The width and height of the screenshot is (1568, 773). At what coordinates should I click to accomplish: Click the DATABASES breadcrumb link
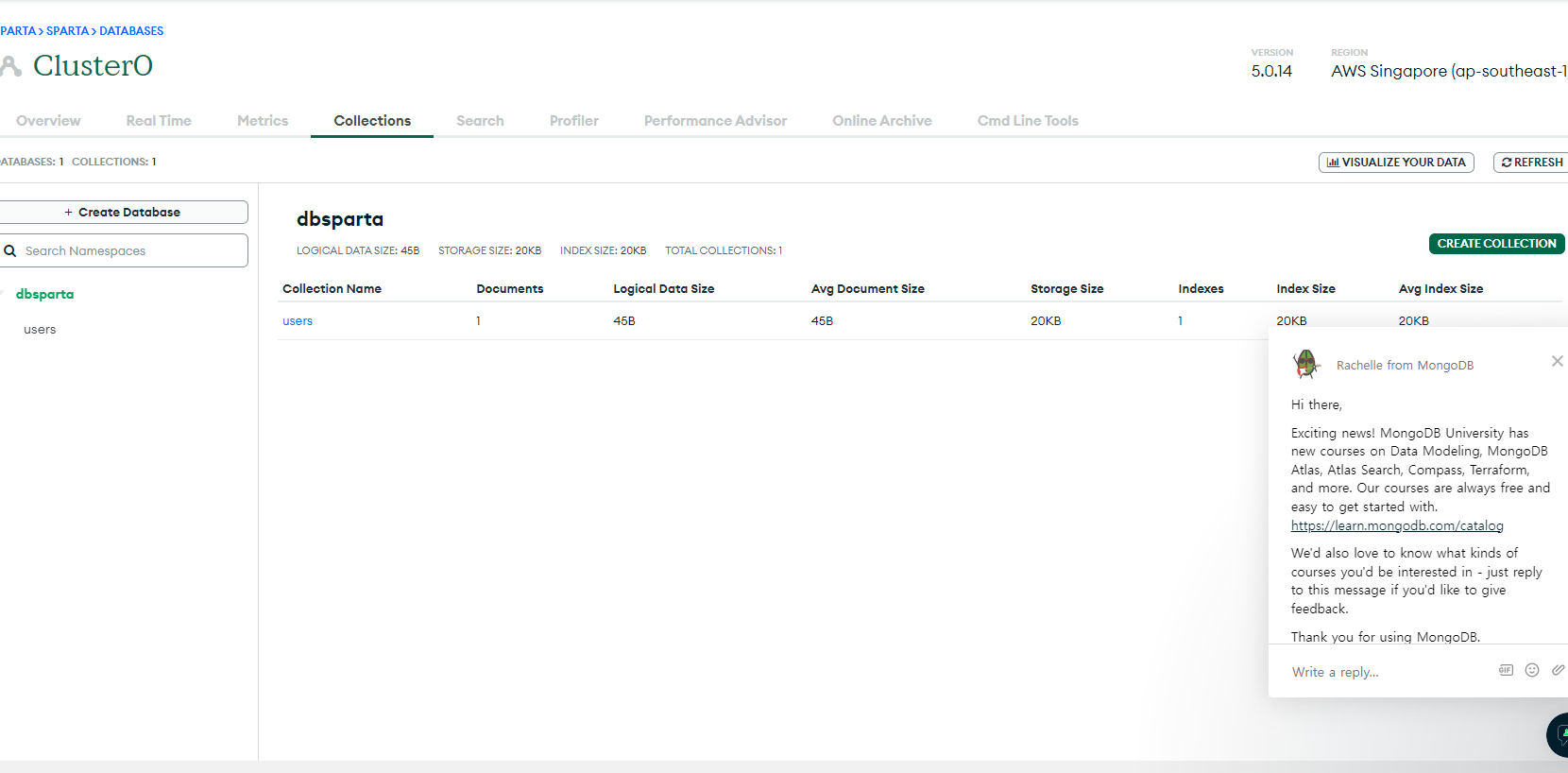coord(131,31)
